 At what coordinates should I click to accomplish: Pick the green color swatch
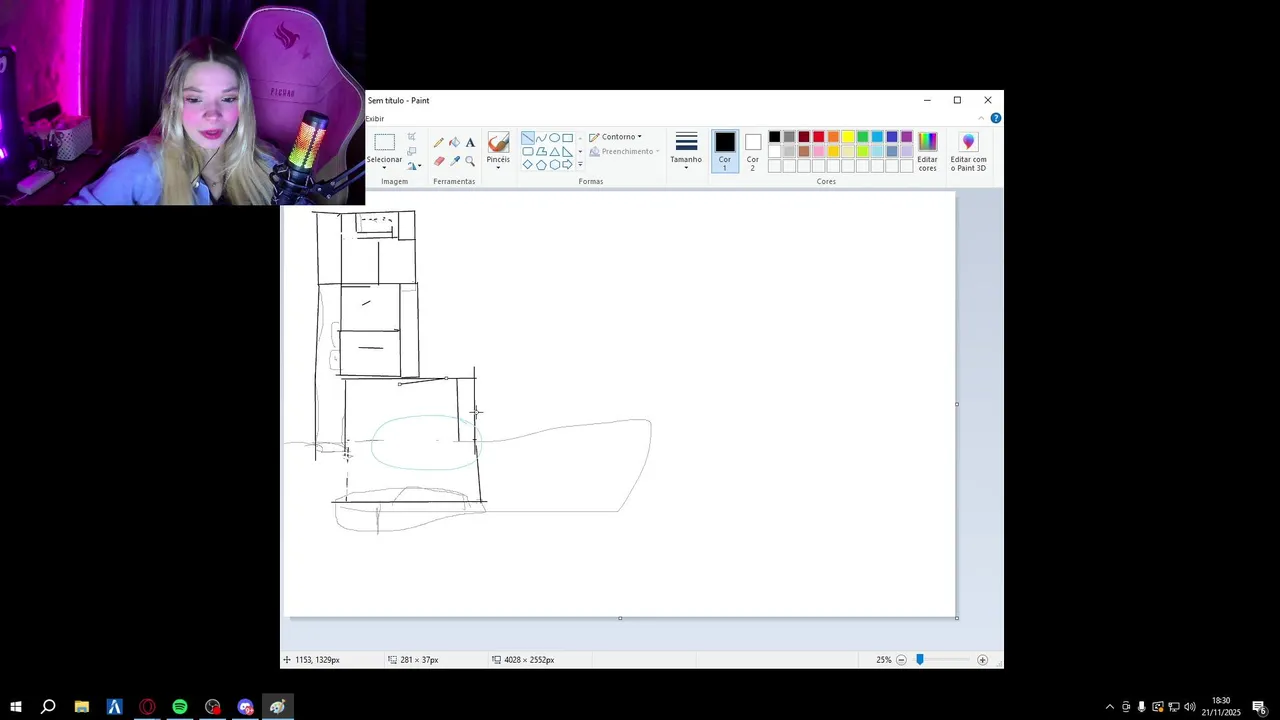(x=863, y=137)
